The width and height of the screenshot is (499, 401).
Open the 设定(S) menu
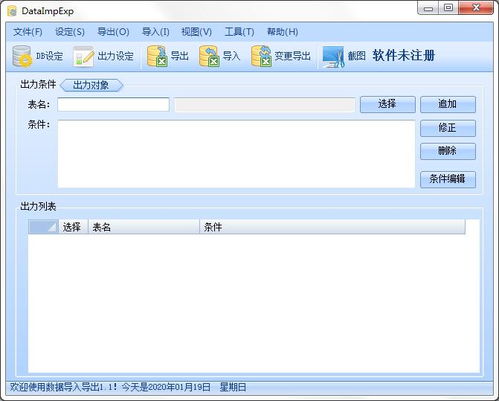pyautogui.click(x=70, y=32)
